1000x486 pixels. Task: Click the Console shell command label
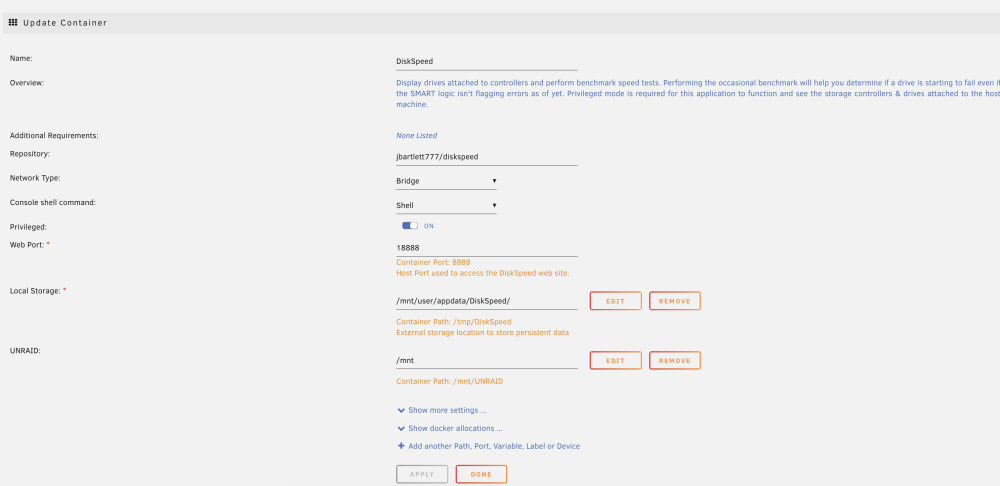(52, 202)
